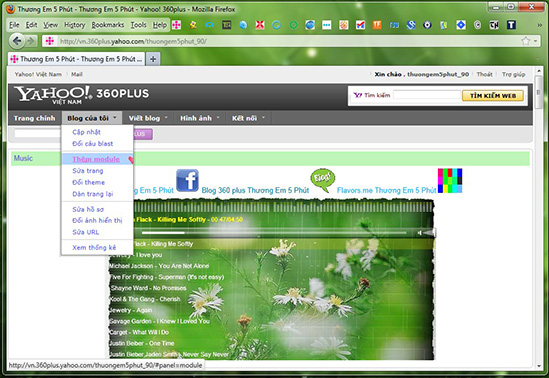The image size is (549, 378).
Task: Click the red checkmark bookmark icon
Action: tap(360, 25)
